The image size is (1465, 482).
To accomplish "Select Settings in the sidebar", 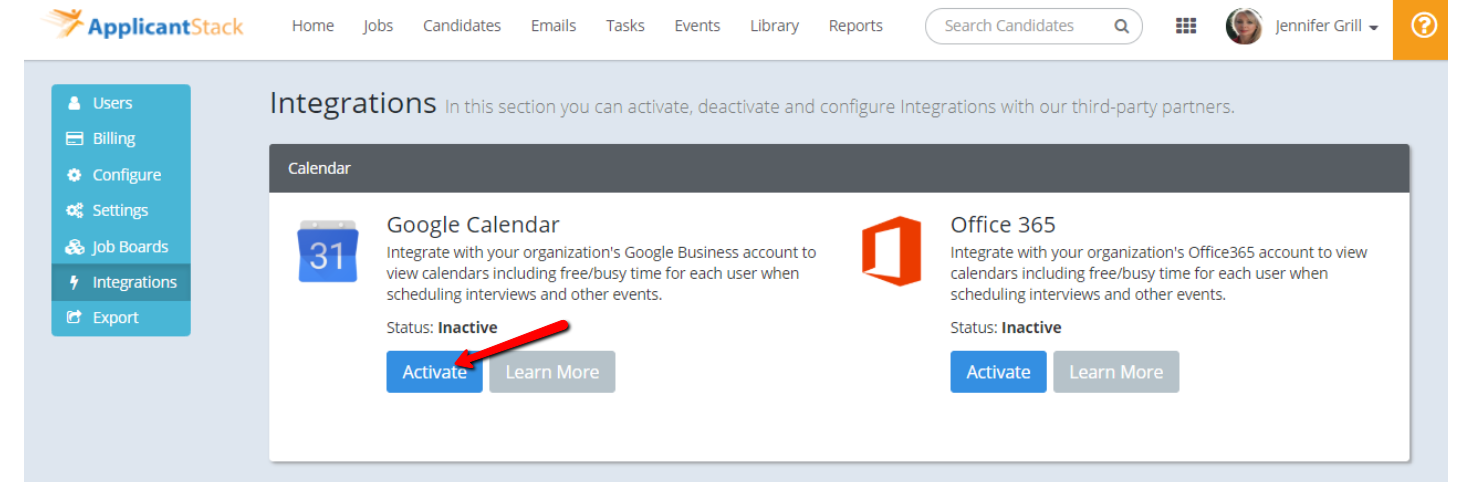I will [121, 211].
